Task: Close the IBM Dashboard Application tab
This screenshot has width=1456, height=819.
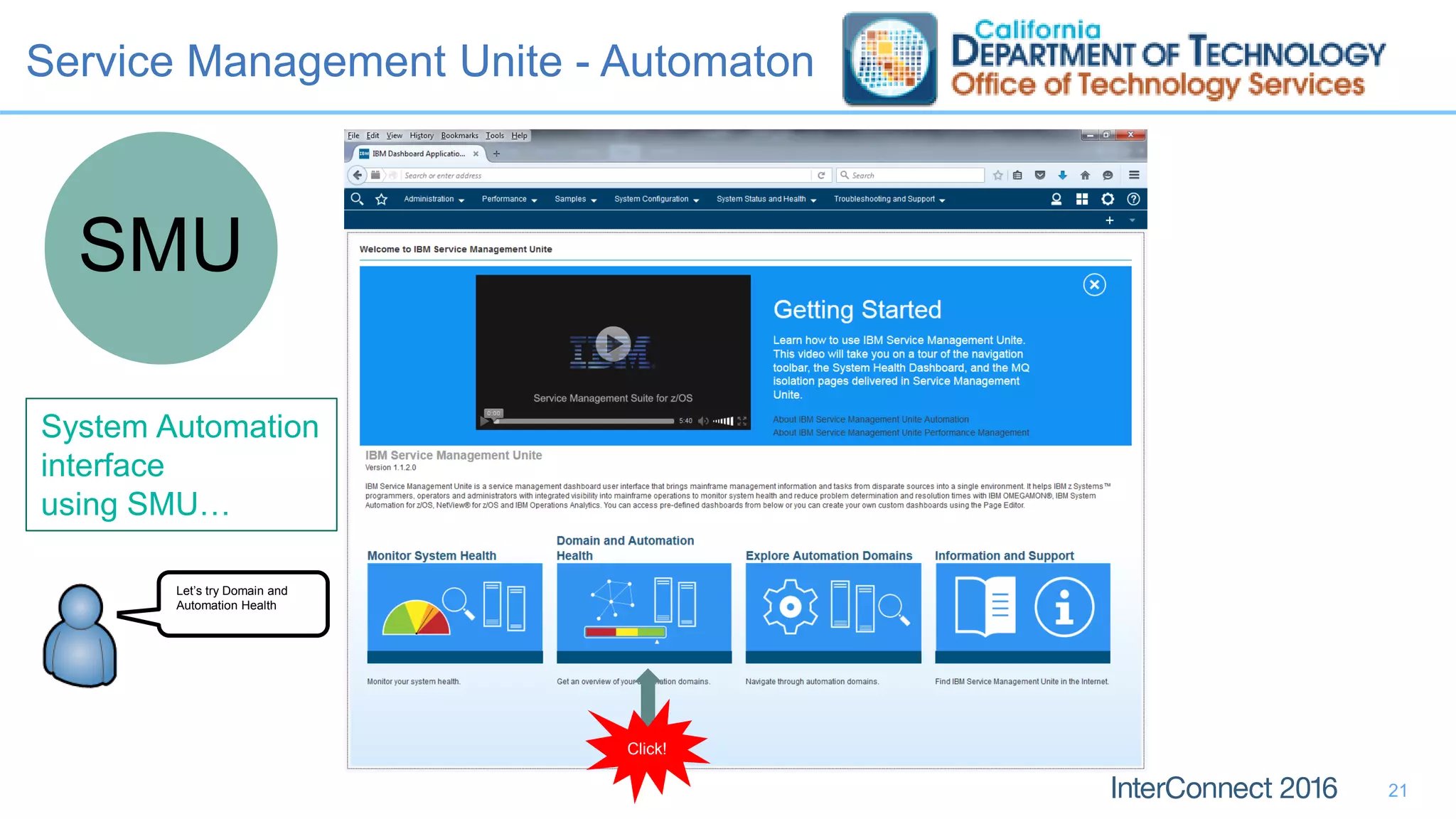Action: point(476,154)
